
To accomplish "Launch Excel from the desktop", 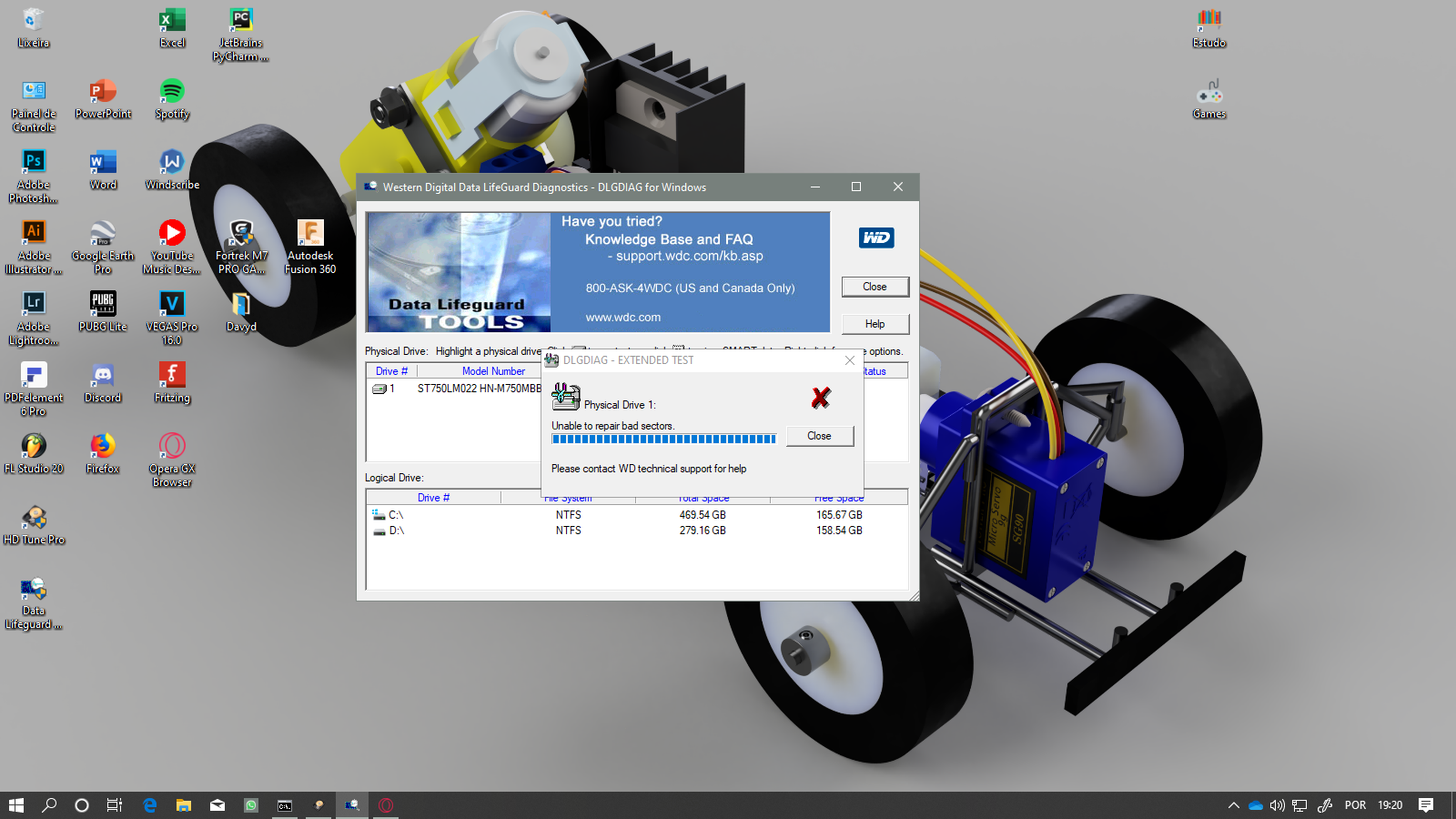I will 172,27.
